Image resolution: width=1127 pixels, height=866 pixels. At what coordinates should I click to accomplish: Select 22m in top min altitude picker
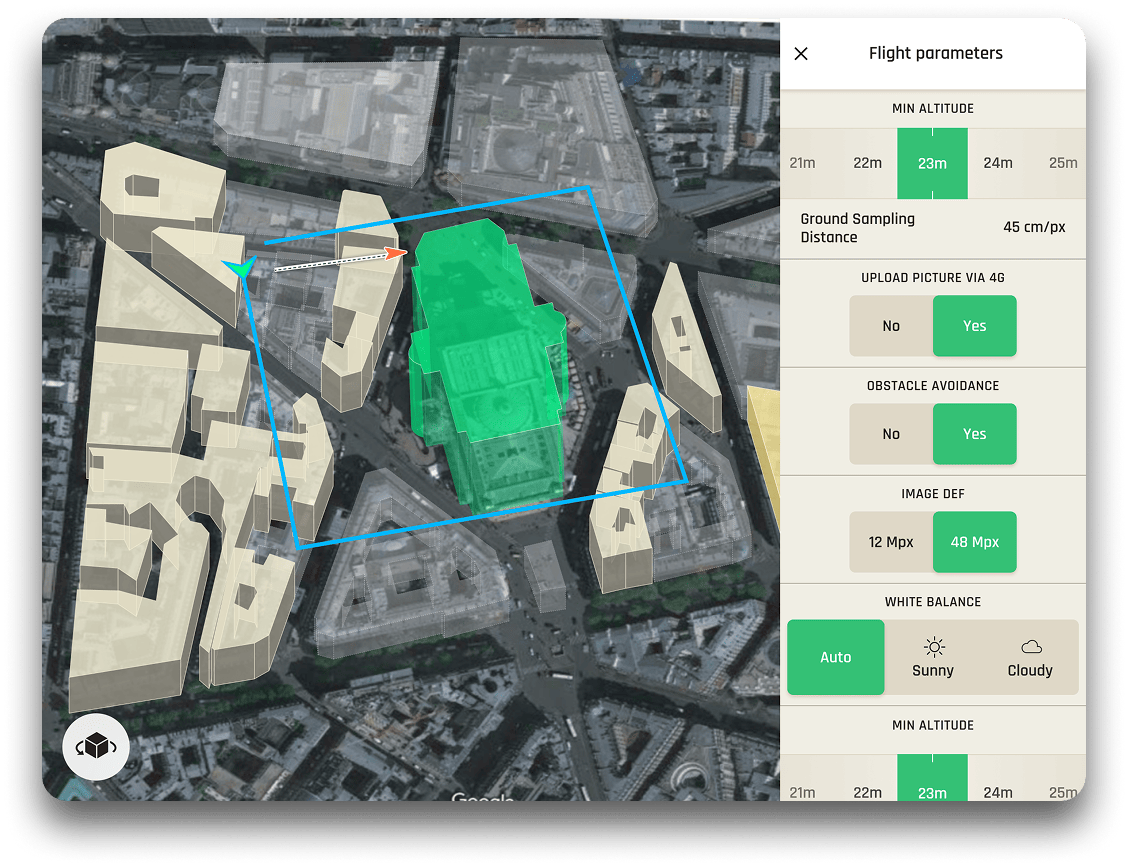(x=867, y=163)
